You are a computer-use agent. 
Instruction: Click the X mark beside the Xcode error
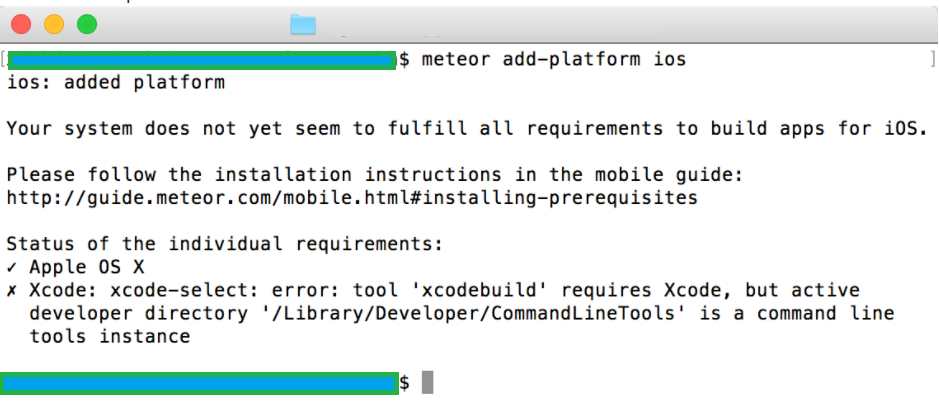(12, 290)
